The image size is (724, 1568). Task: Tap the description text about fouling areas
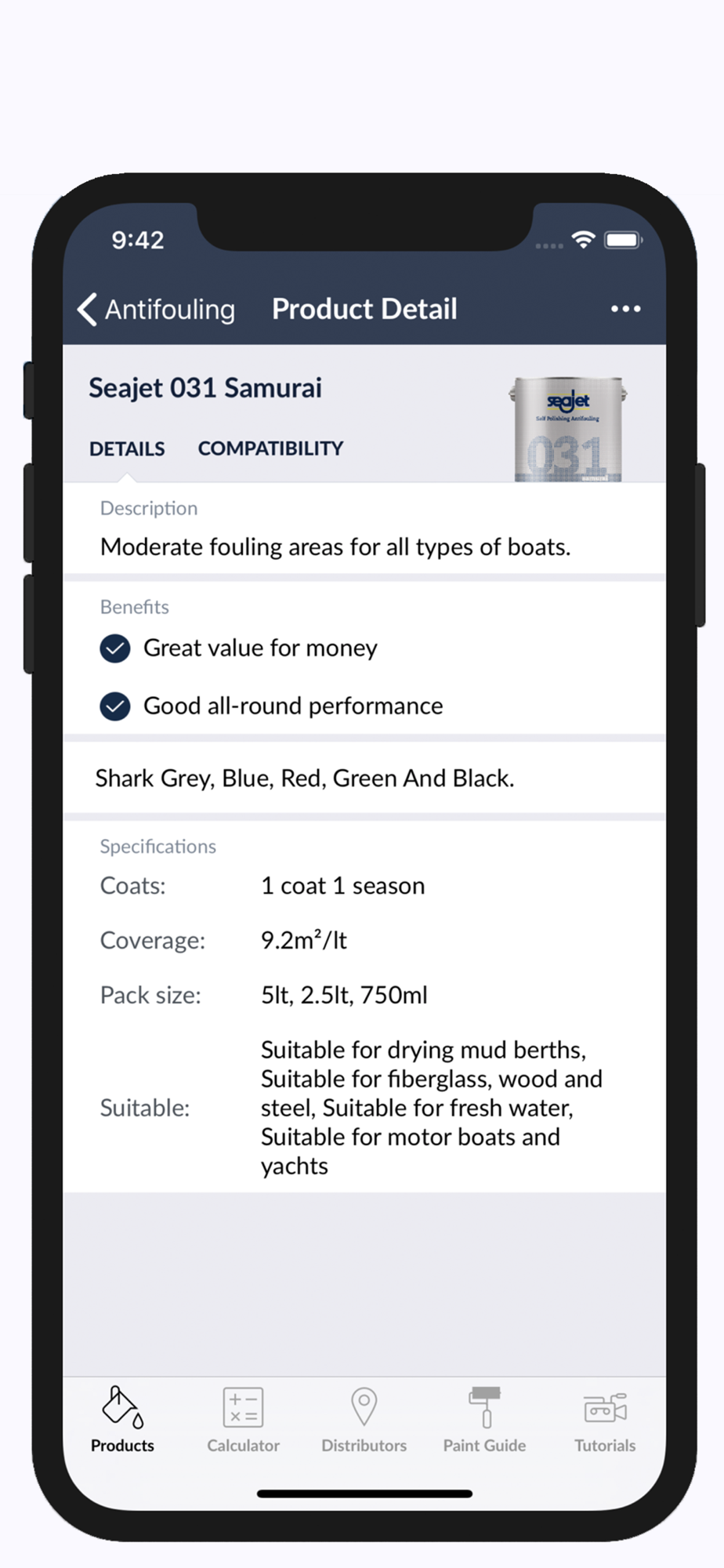tap(335, 546)
